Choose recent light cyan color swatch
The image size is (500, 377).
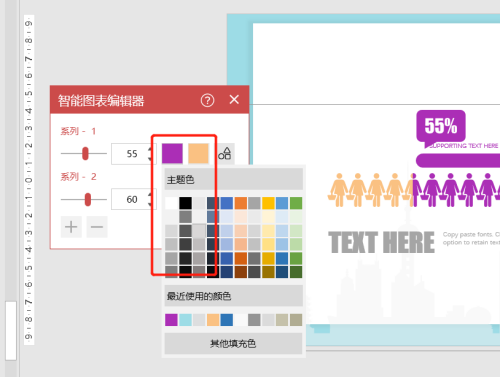point(185,320)
